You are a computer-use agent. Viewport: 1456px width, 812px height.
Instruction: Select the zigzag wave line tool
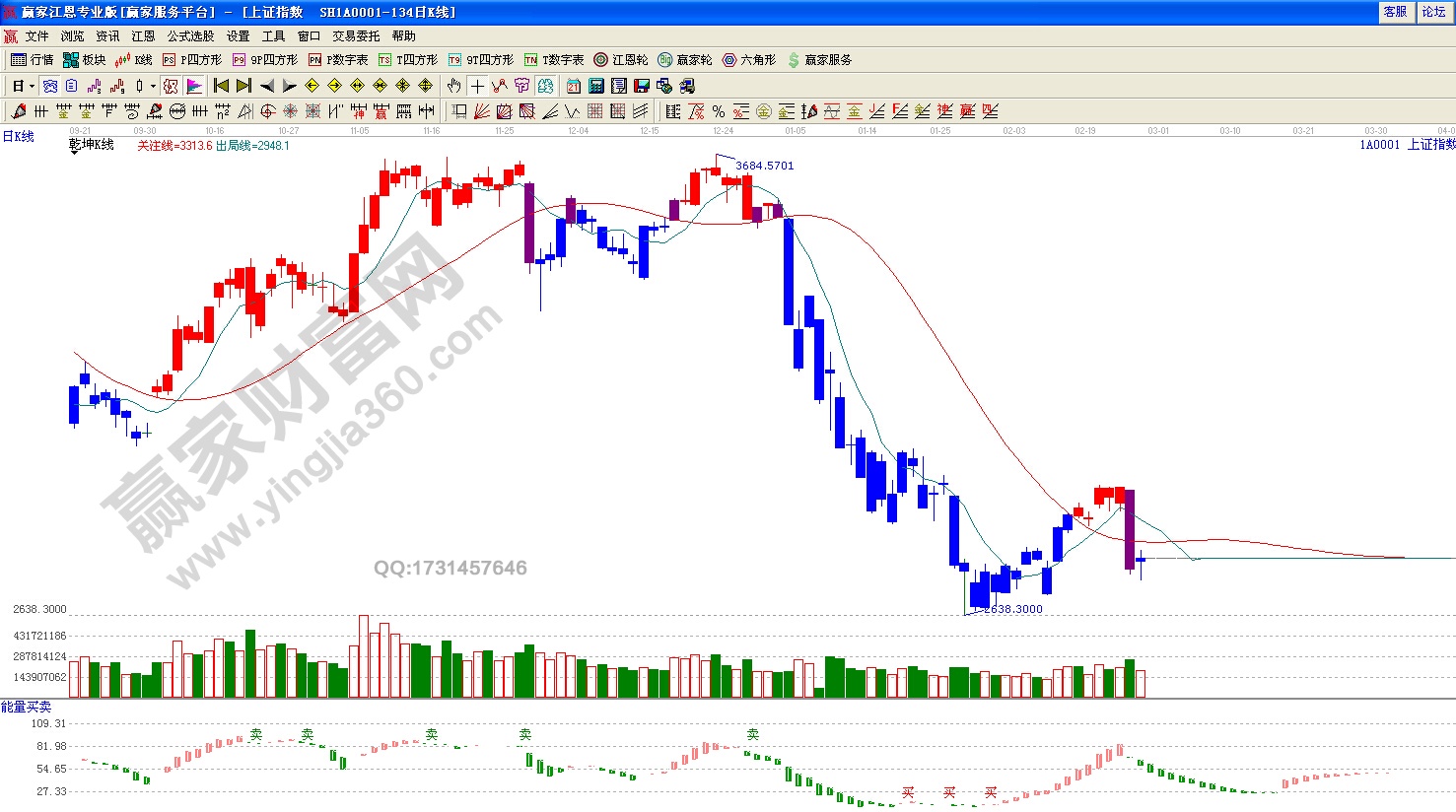coord(573,111)
